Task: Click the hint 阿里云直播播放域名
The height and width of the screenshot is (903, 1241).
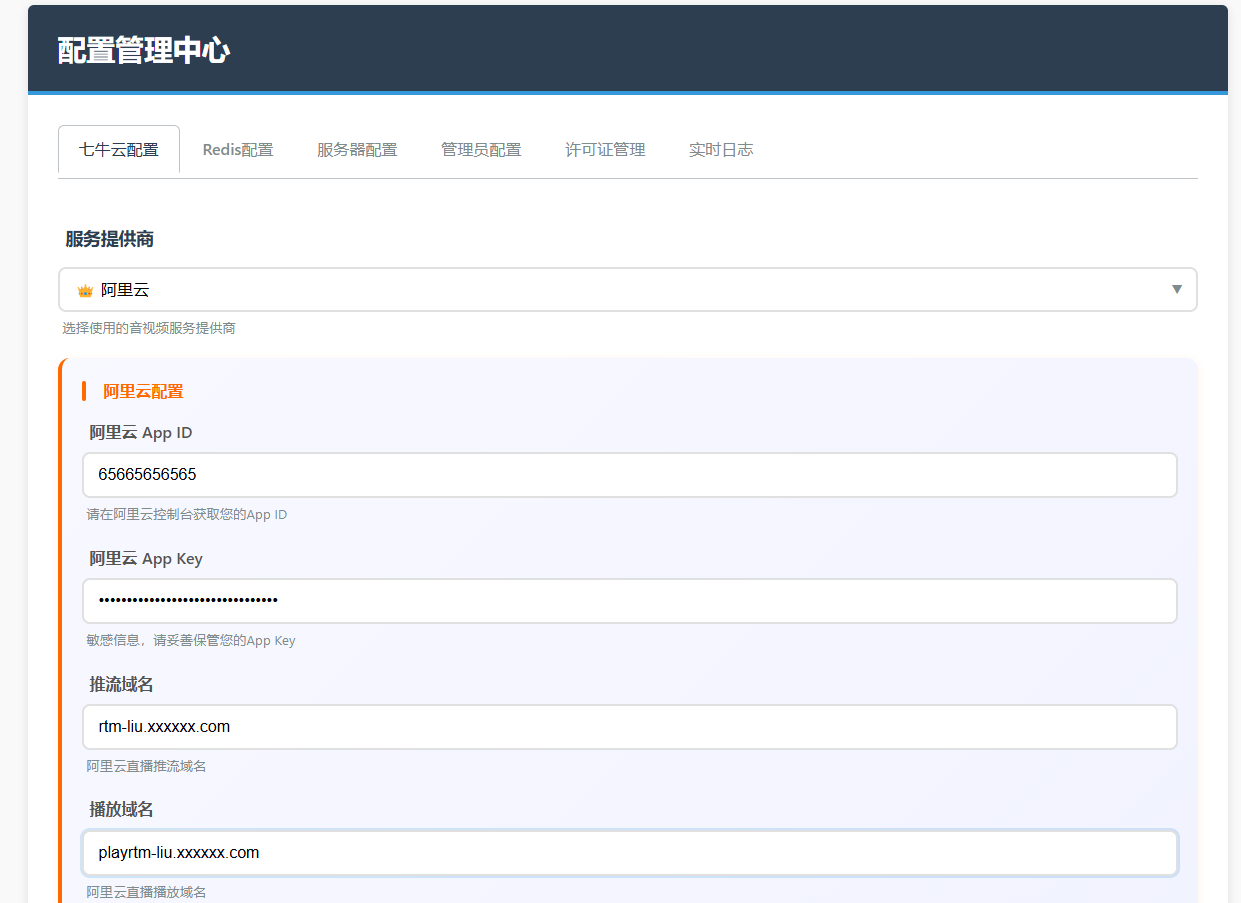Action: point(146,892)
